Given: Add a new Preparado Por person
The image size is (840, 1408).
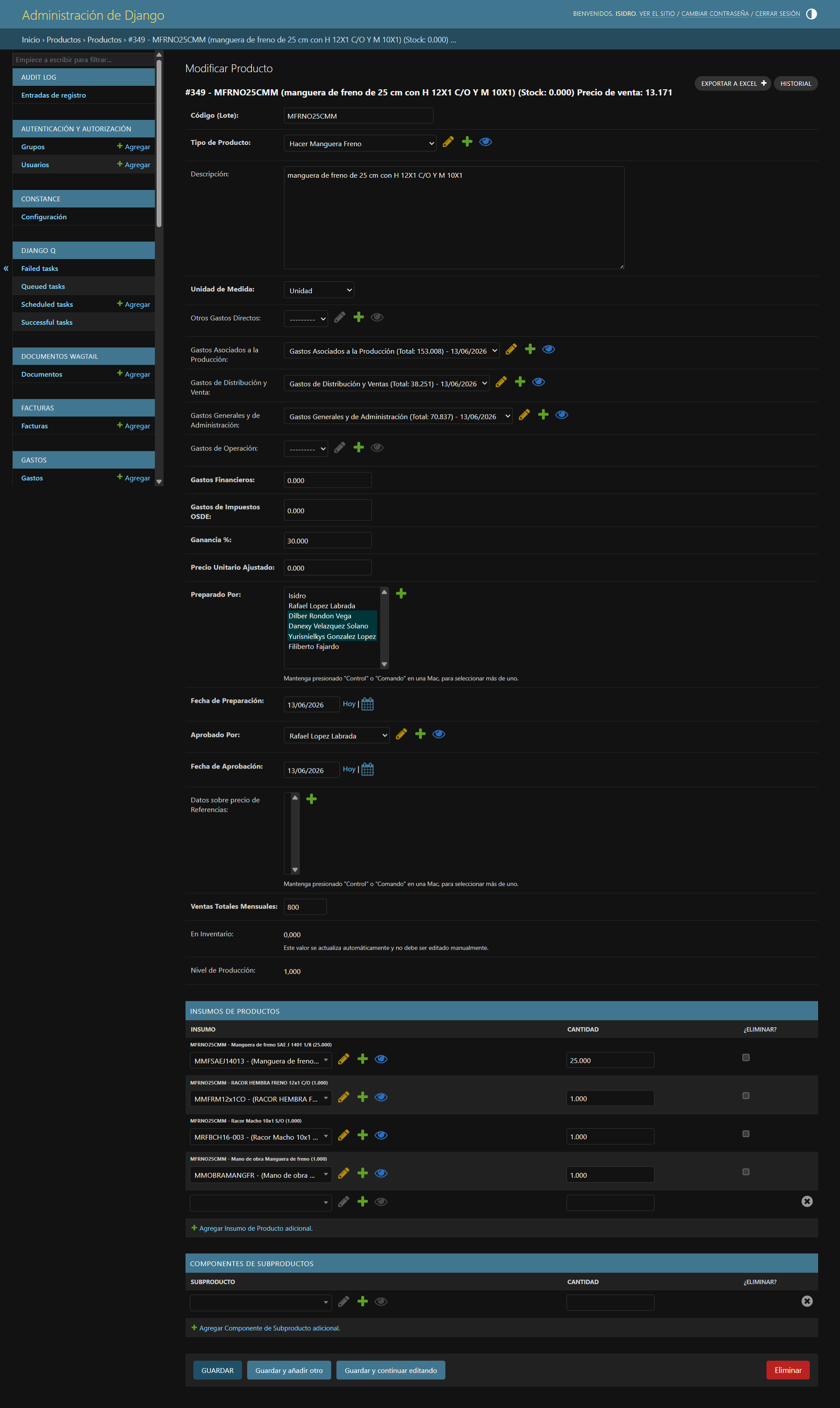Looking at the screenshot, I should 401,593.
